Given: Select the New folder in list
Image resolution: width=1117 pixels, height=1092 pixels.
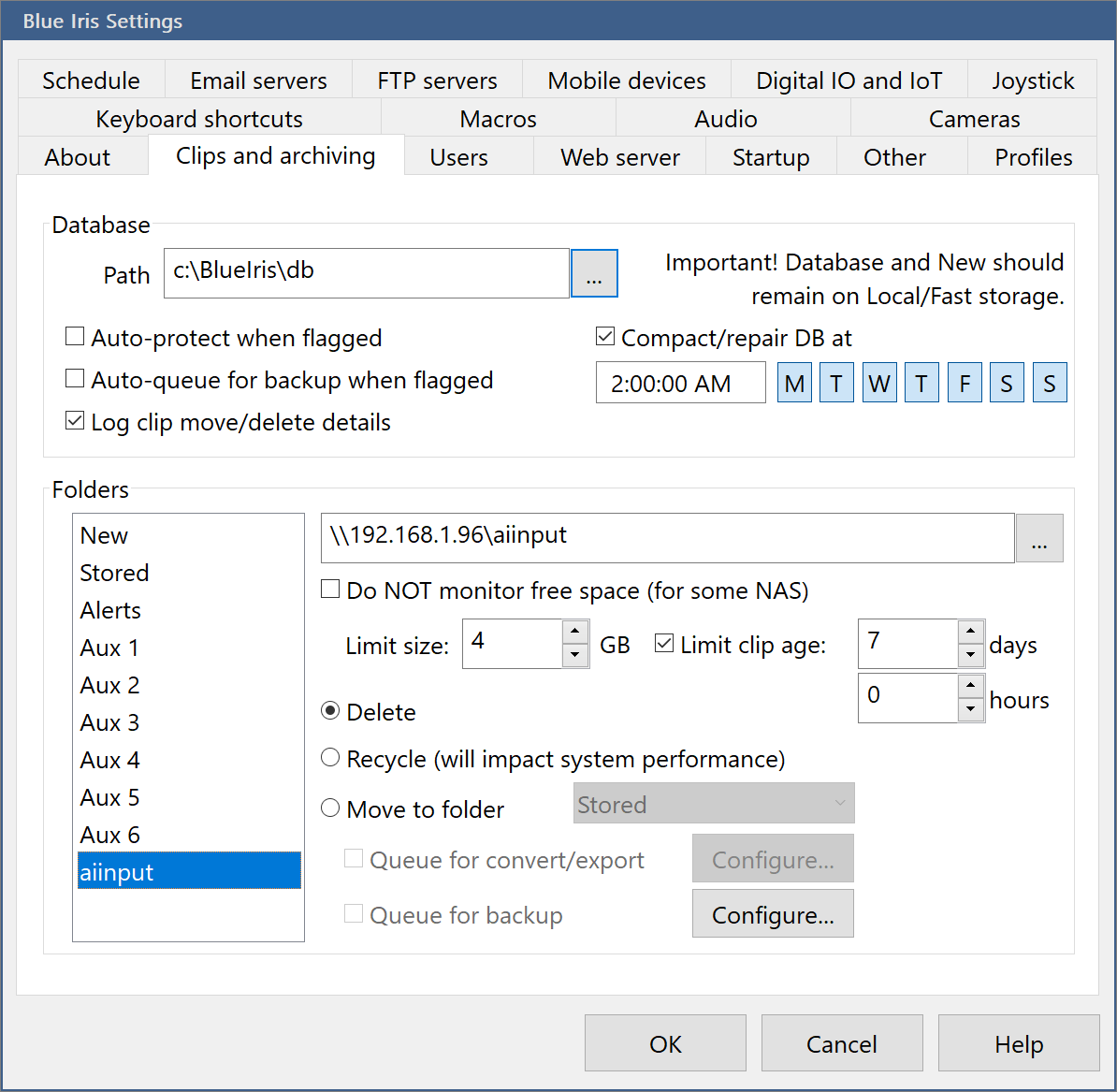Looking at the screenshot, I should point(189,535).
